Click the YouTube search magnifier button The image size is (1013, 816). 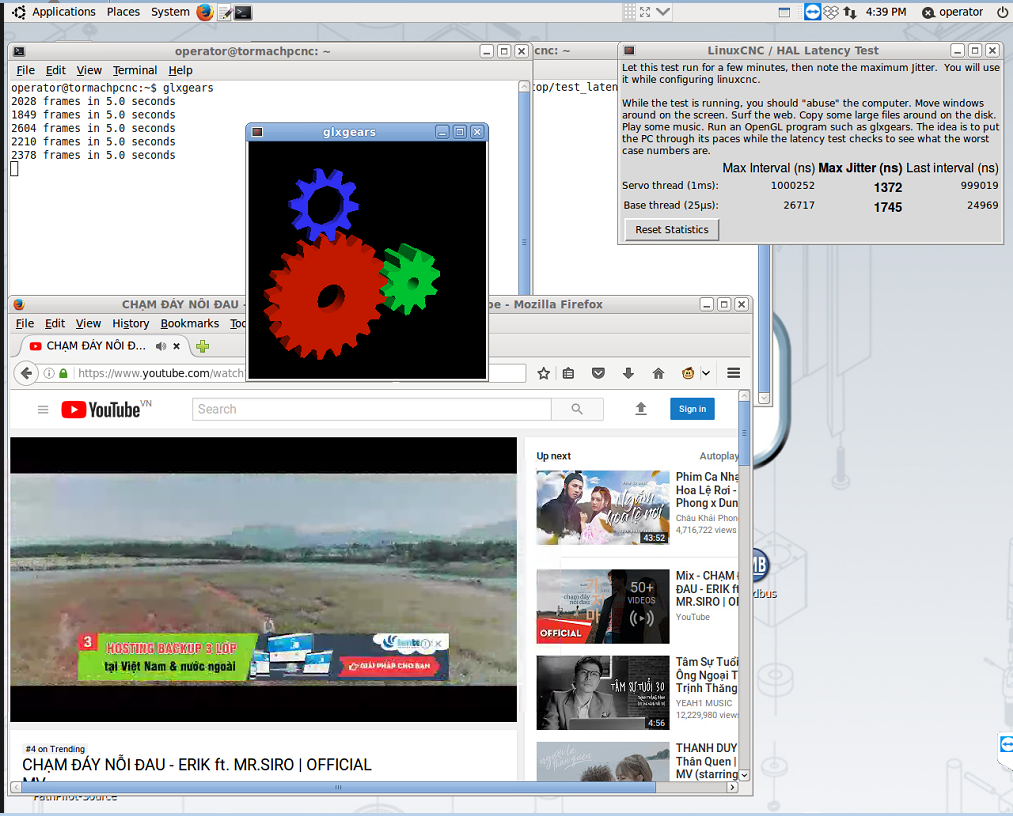coord(577,409)
